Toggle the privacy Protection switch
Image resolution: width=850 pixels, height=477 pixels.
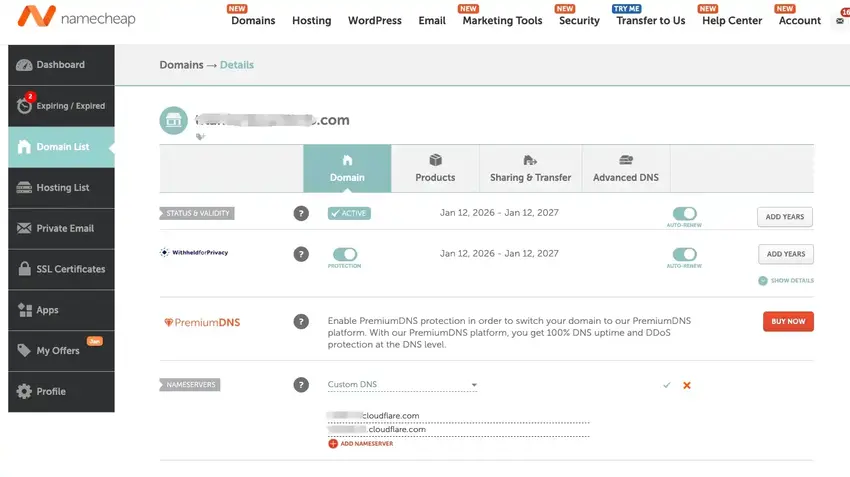point(345,254)
